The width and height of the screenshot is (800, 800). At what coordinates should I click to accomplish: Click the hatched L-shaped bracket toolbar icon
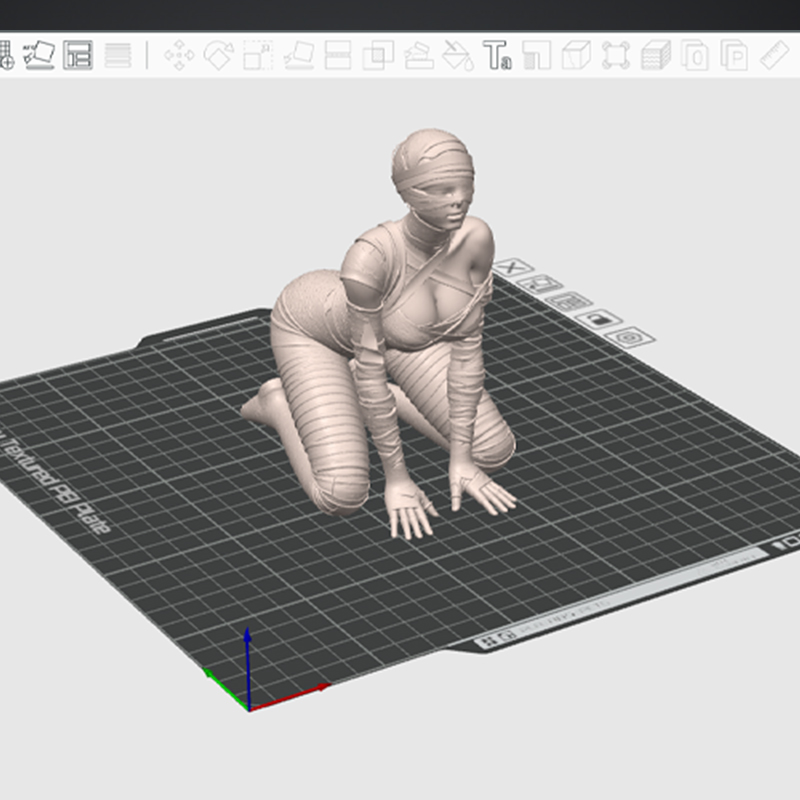[x=537, y=55]
